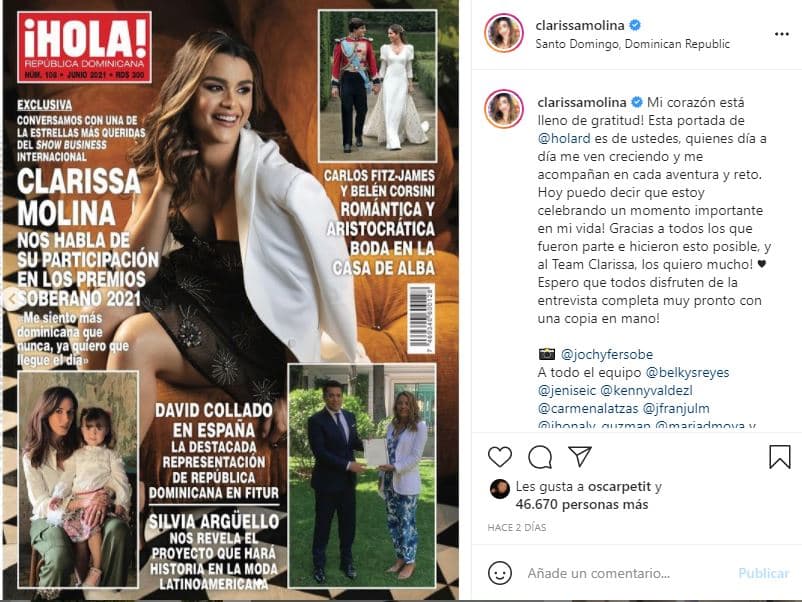
Task: Open Santo Domingo, Dominican Republic location
Action: point(633,44)
